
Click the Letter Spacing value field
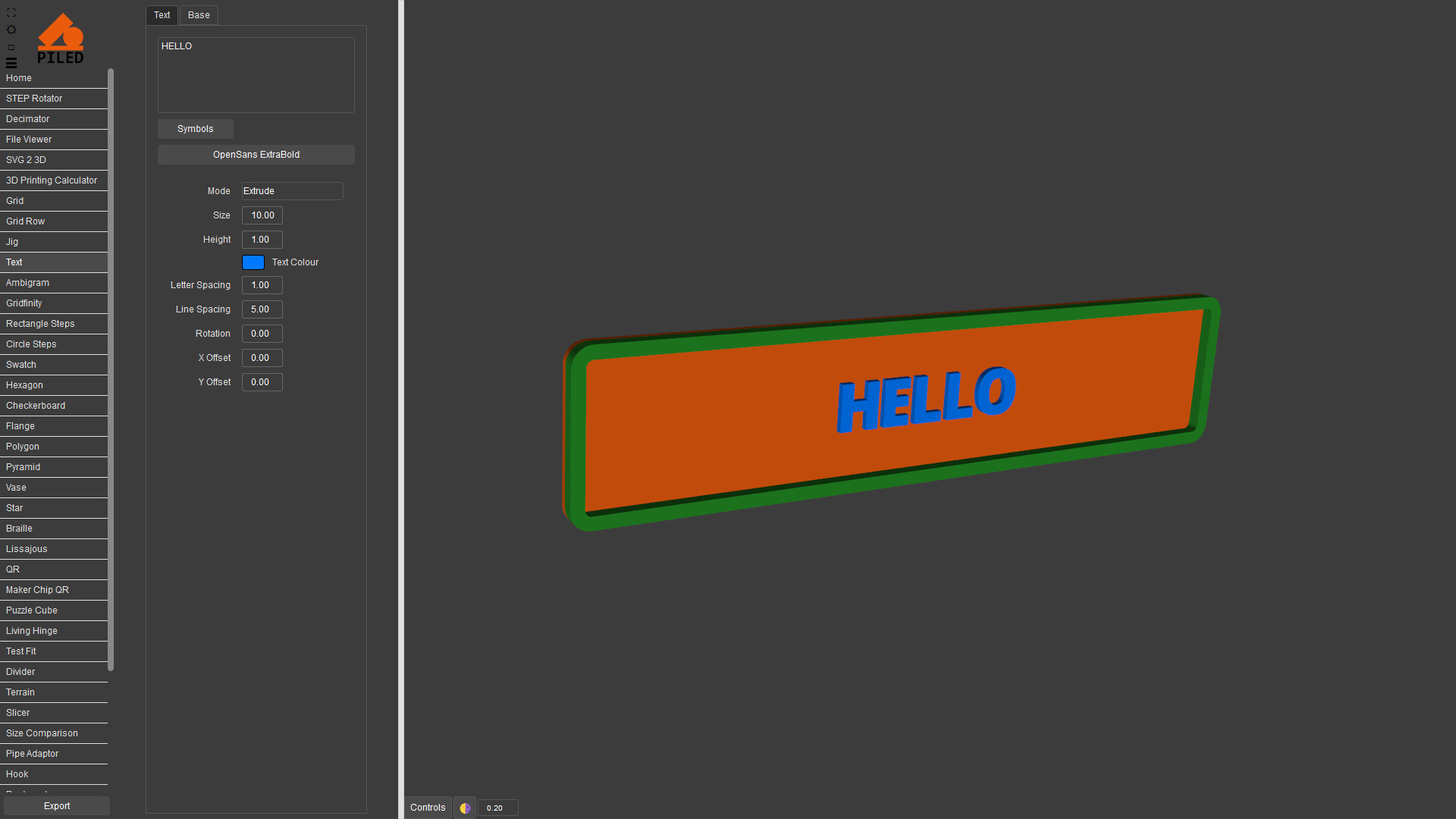click(x=262, y=285)
